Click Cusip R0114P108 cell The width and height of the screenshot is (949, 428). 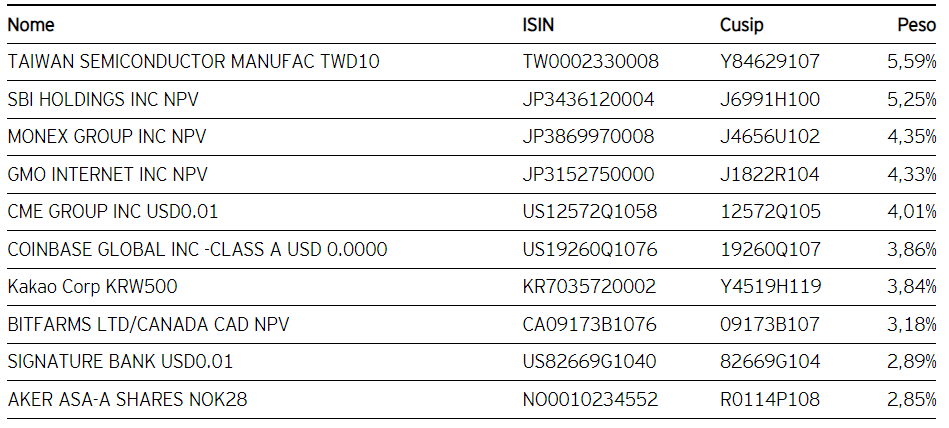click(770, 400)
